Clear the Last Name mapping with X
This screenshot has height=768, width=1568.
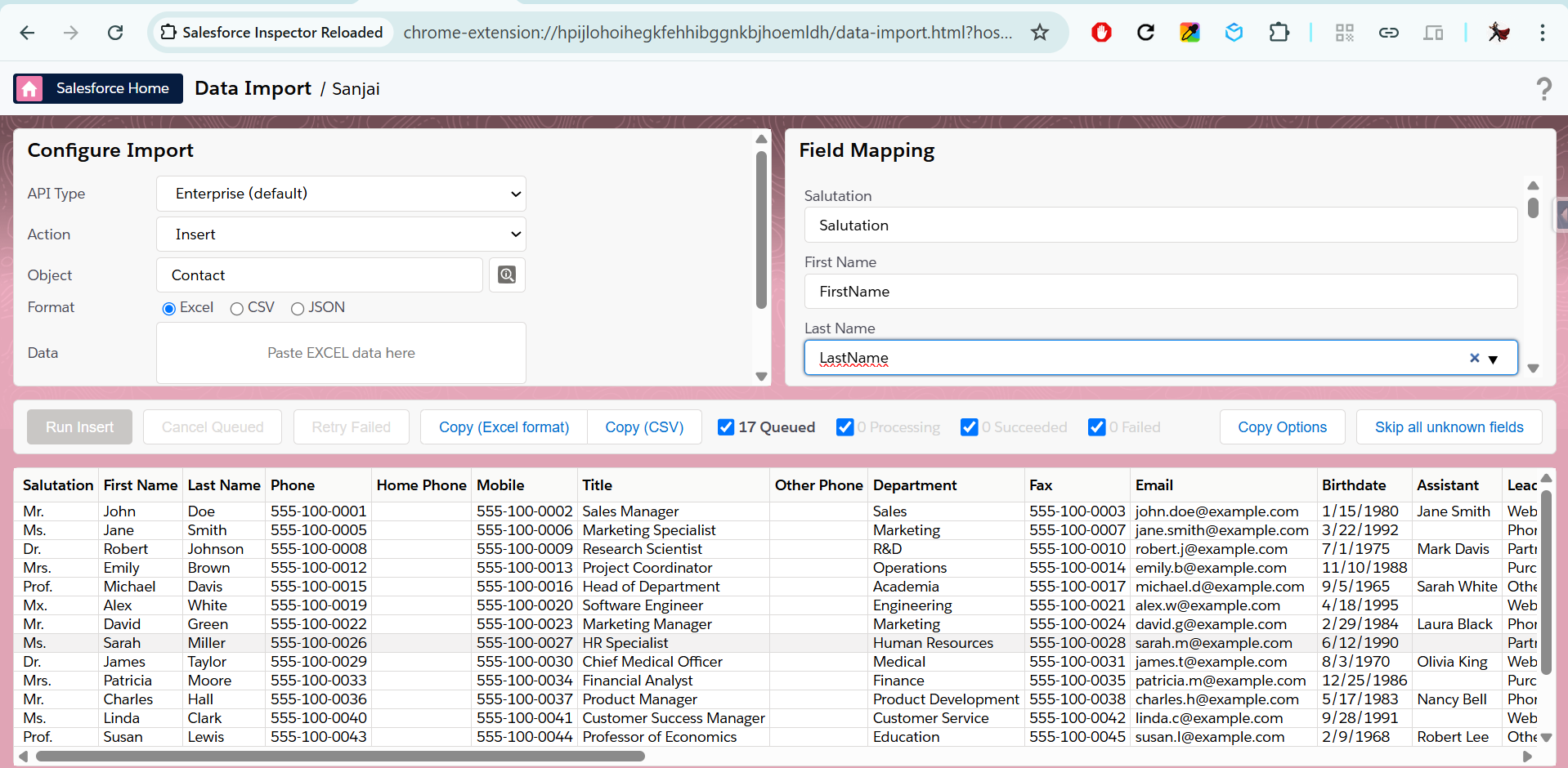(1474, 358)
